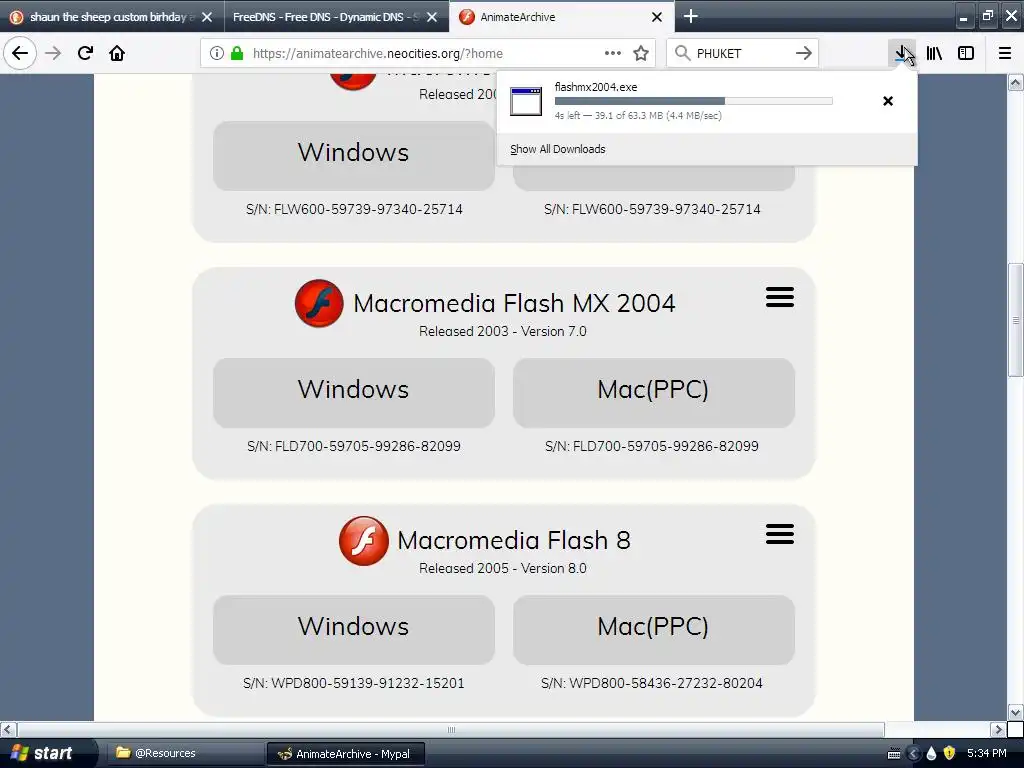Download Flash 8 for Mac(PPC)

tap(653, 630)
